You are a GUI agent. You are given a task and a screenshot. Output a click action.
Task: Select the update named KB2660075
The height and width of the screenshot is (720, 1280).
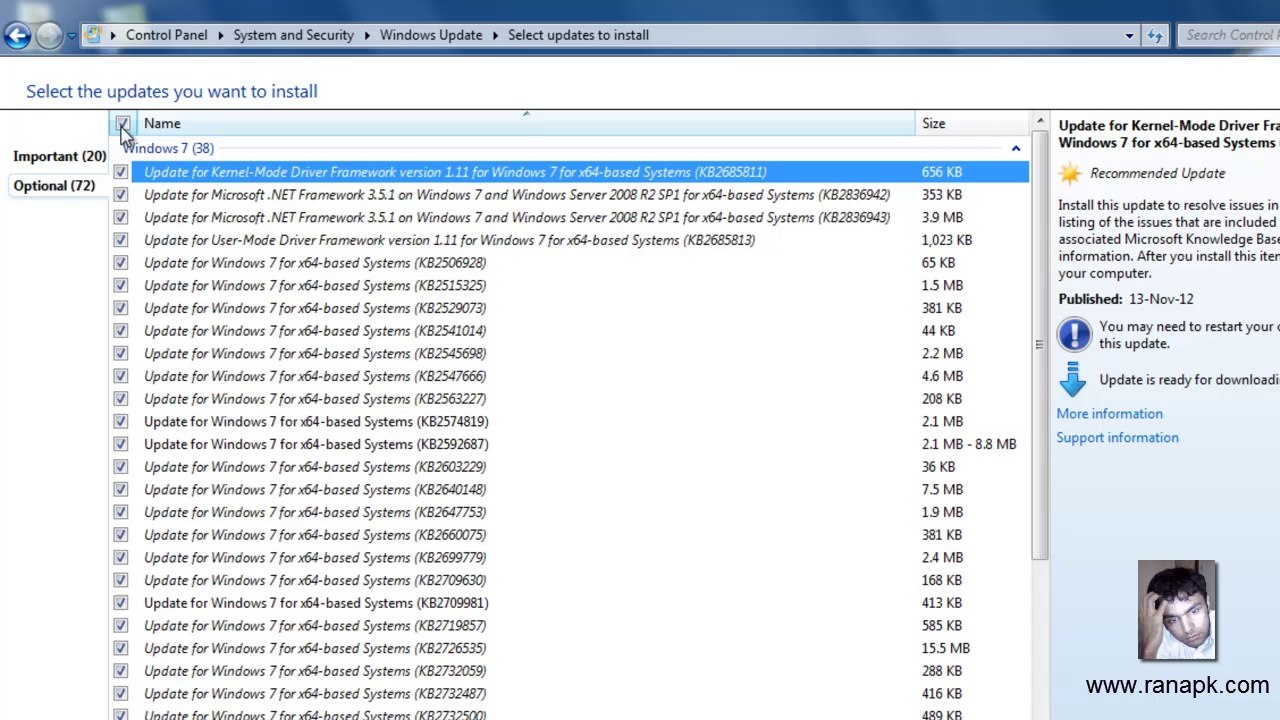pos(315,535)
